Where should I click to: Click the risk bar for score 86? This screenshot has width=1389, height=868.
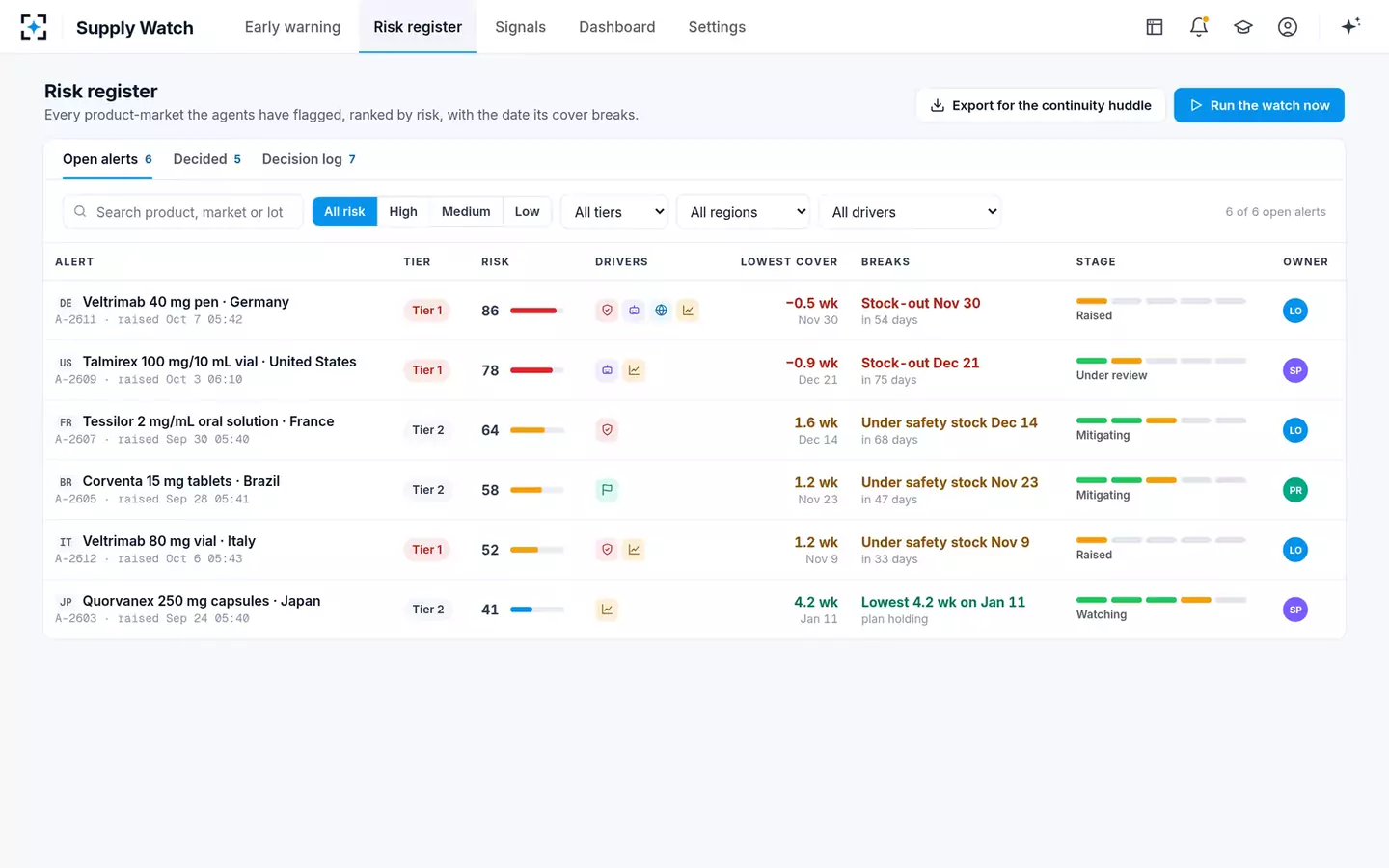[x=536, y=311]
